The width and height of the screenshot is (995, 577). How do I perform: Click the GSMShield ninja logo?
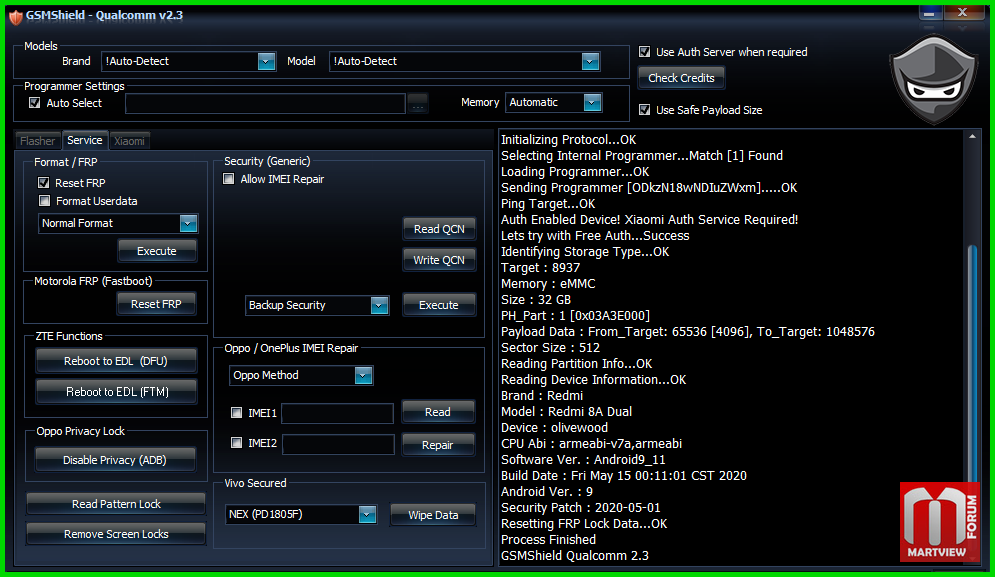click(x=933, y=80)
